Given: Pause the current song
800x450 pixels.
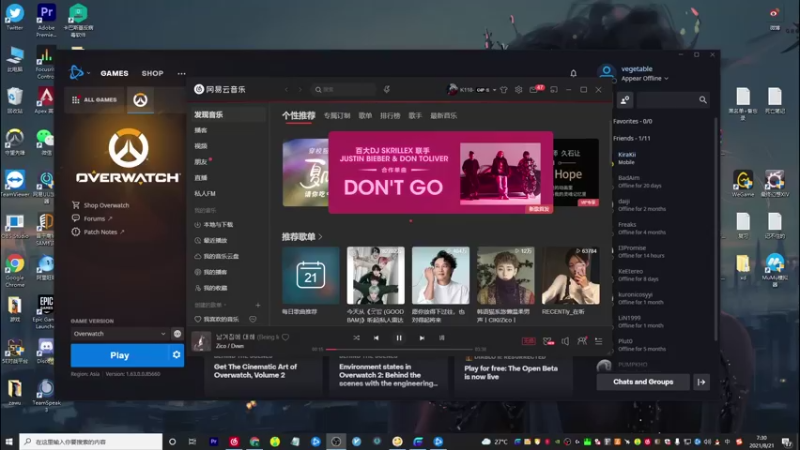Looking at the screenshot, I should click(399, 338).
